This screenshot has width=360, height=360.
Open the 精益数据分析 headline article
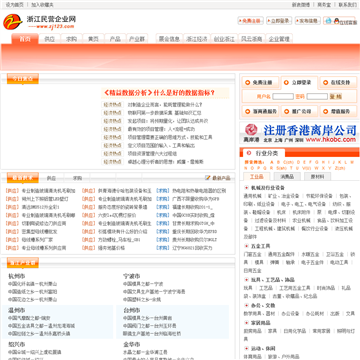[159, 93]
